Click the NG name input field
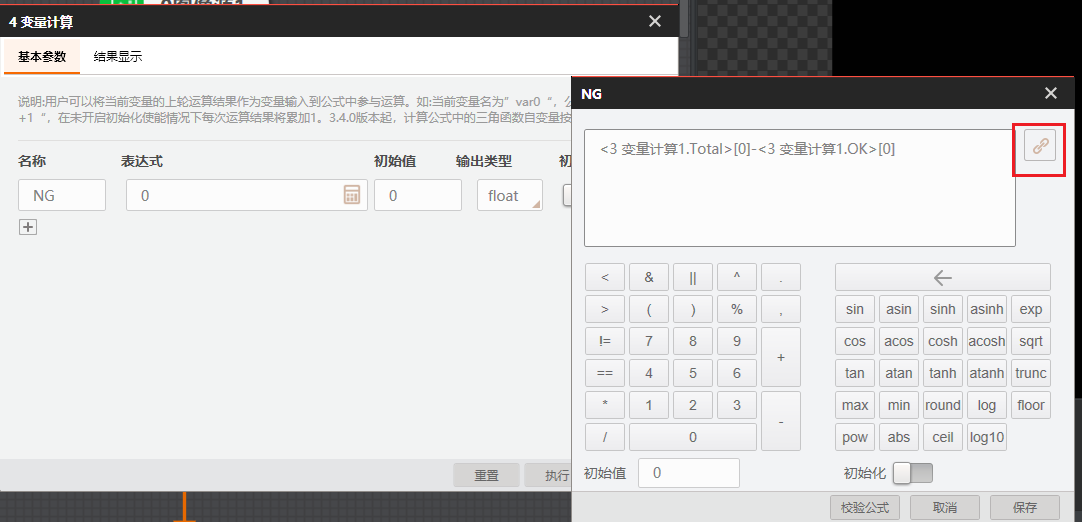 pos(62,196)
